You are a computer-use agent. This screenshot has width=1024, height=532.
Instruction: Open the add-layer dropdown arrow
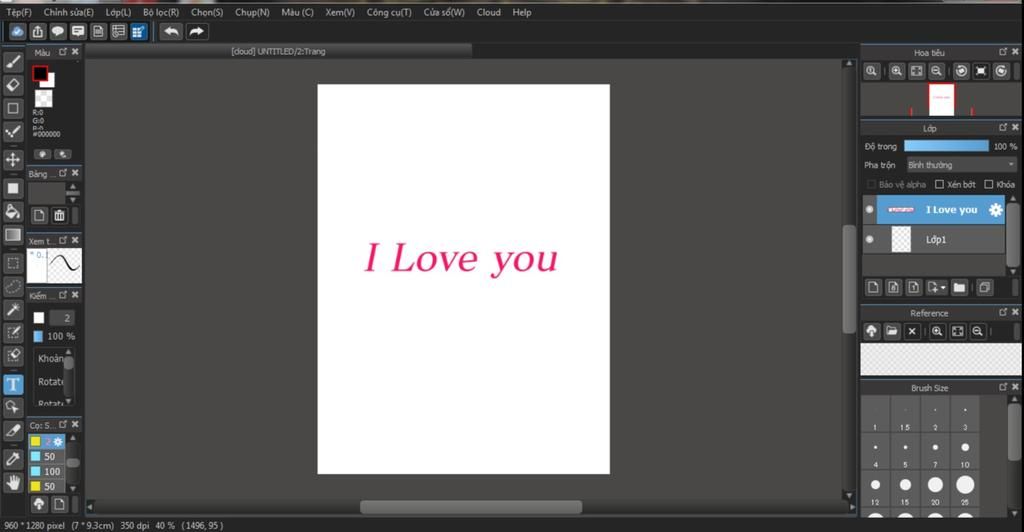(x=943, y=288)
